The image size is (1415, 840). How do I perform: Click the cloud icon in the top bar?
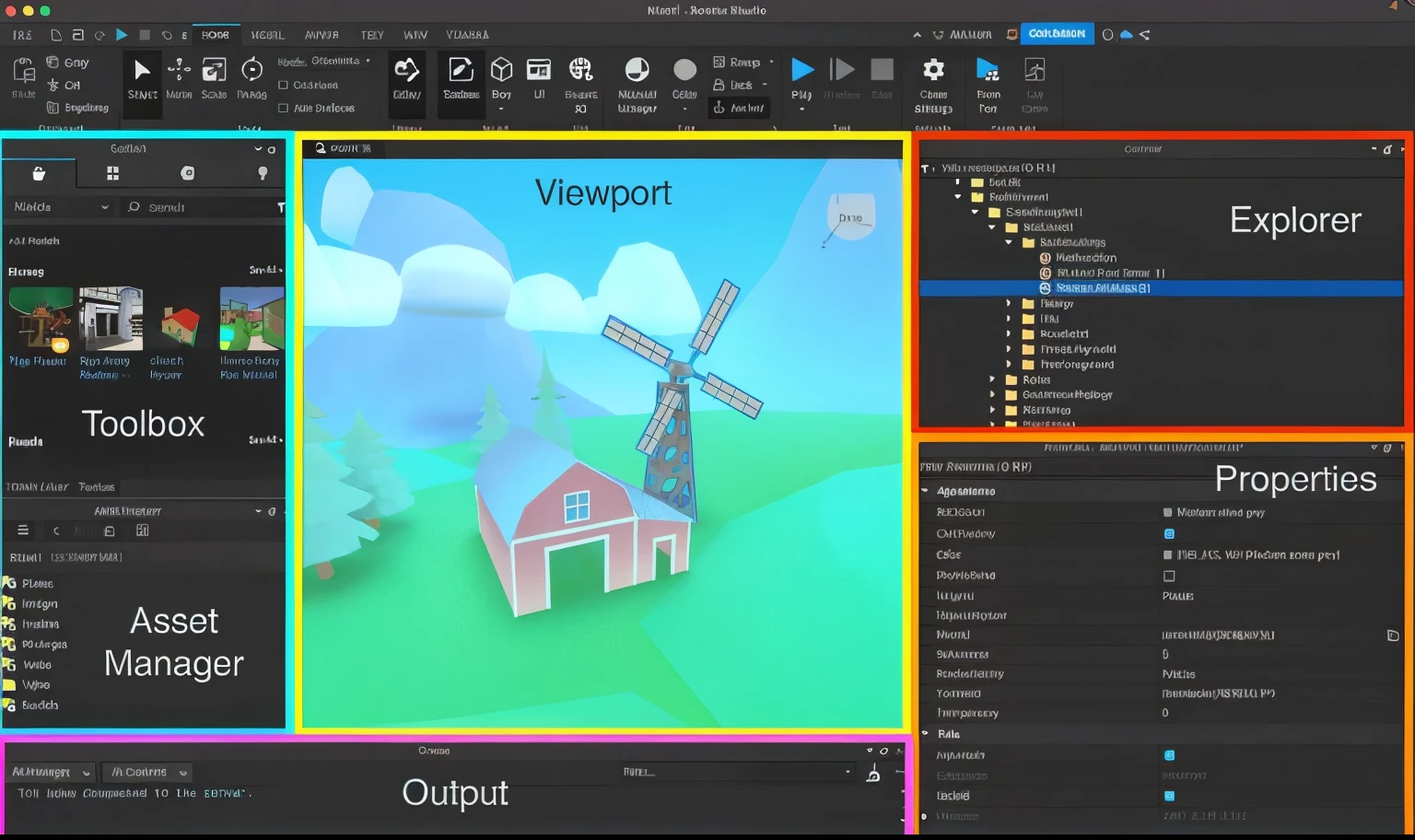point(1126,34)
